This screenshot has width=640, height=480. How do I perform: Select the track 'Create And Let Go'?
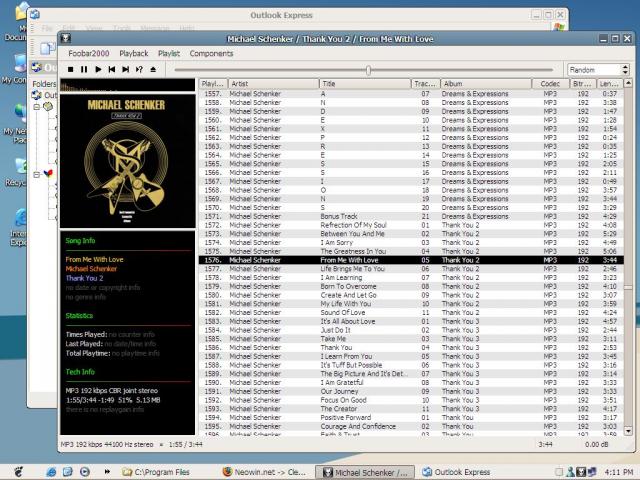coord(411,295)
